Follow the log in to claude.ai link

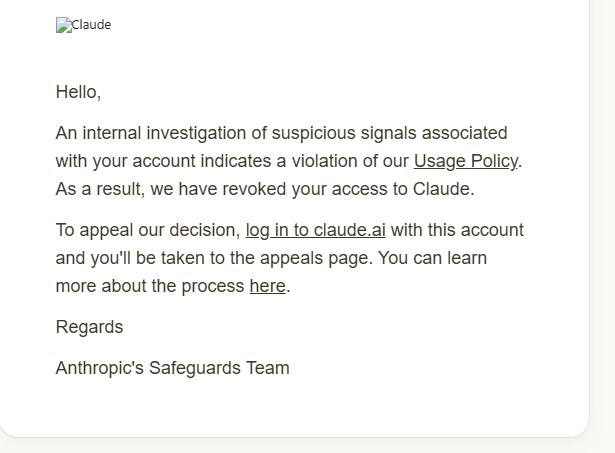pyautogui.click(x=315, y=230)
